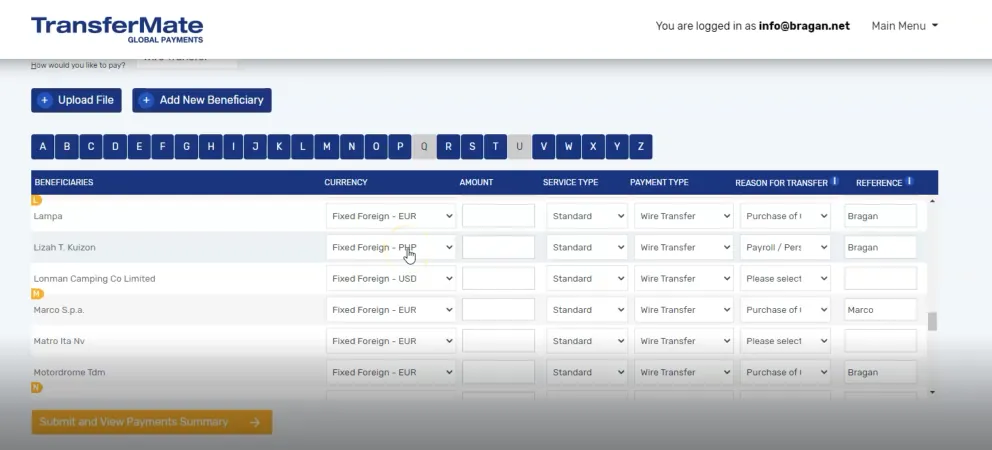992x450 pixels.
Task: Open reason for transfer for Matro Ita Nv
Action: [785, 341]
